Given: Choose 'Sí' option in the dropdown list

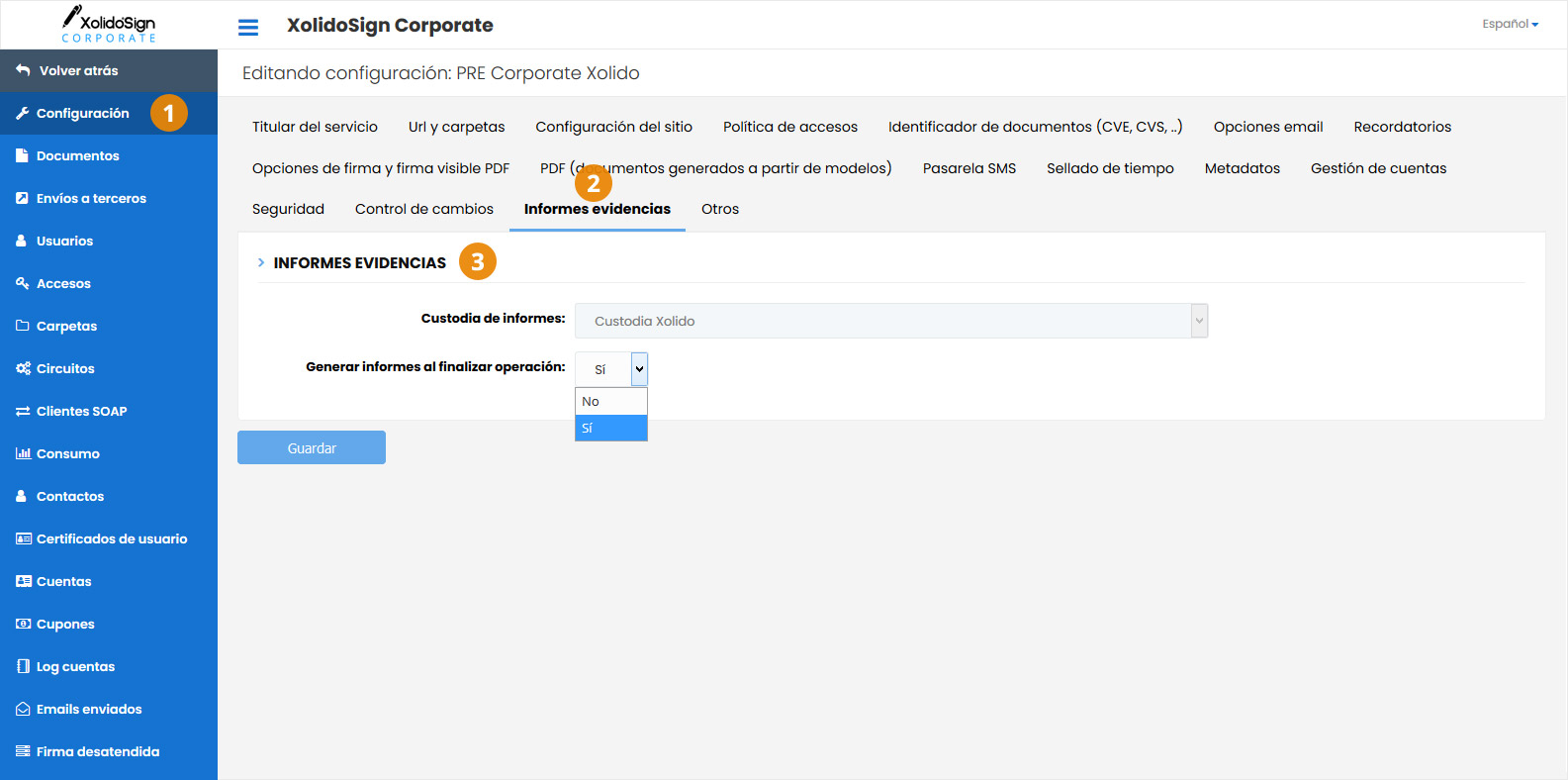Looking at the screenshot, I should tap(610, 428).
